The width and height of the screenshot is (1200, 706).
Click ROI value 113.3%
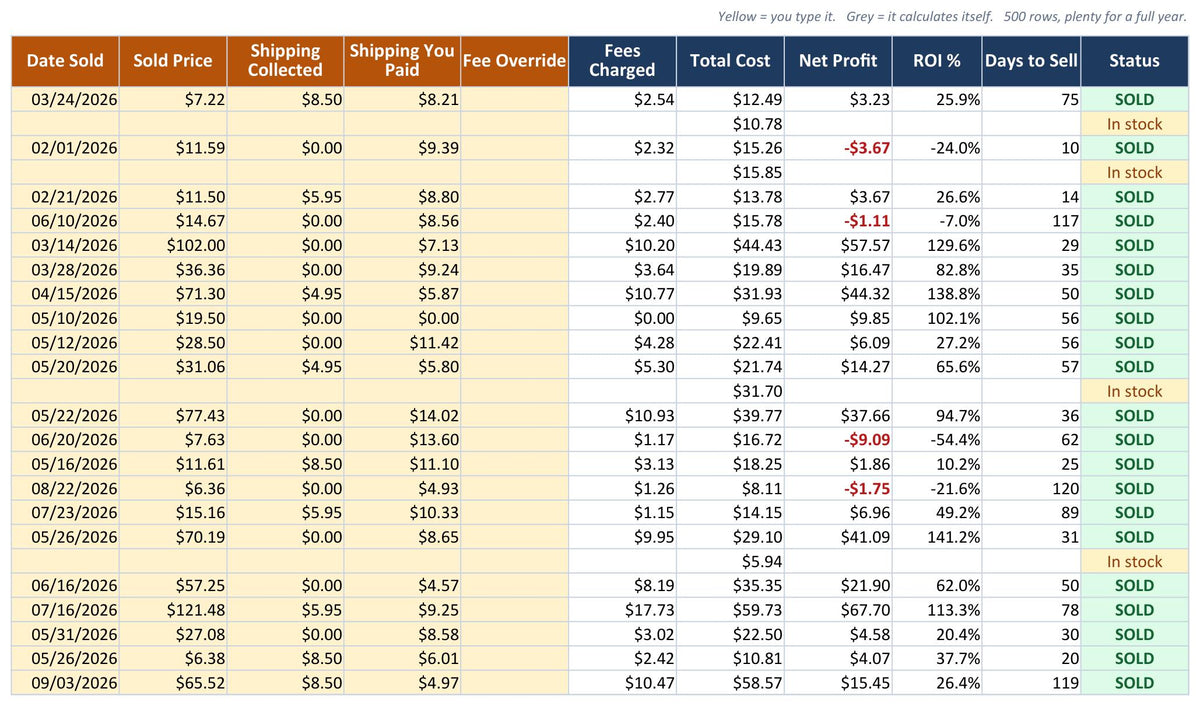[937, 610]
